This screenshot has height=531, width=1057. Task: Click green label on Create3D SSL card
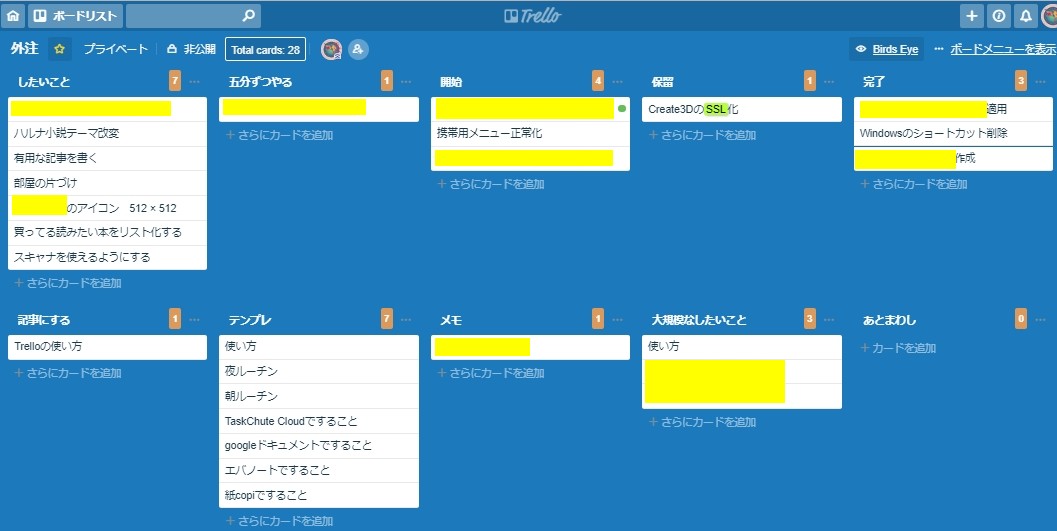717,109
